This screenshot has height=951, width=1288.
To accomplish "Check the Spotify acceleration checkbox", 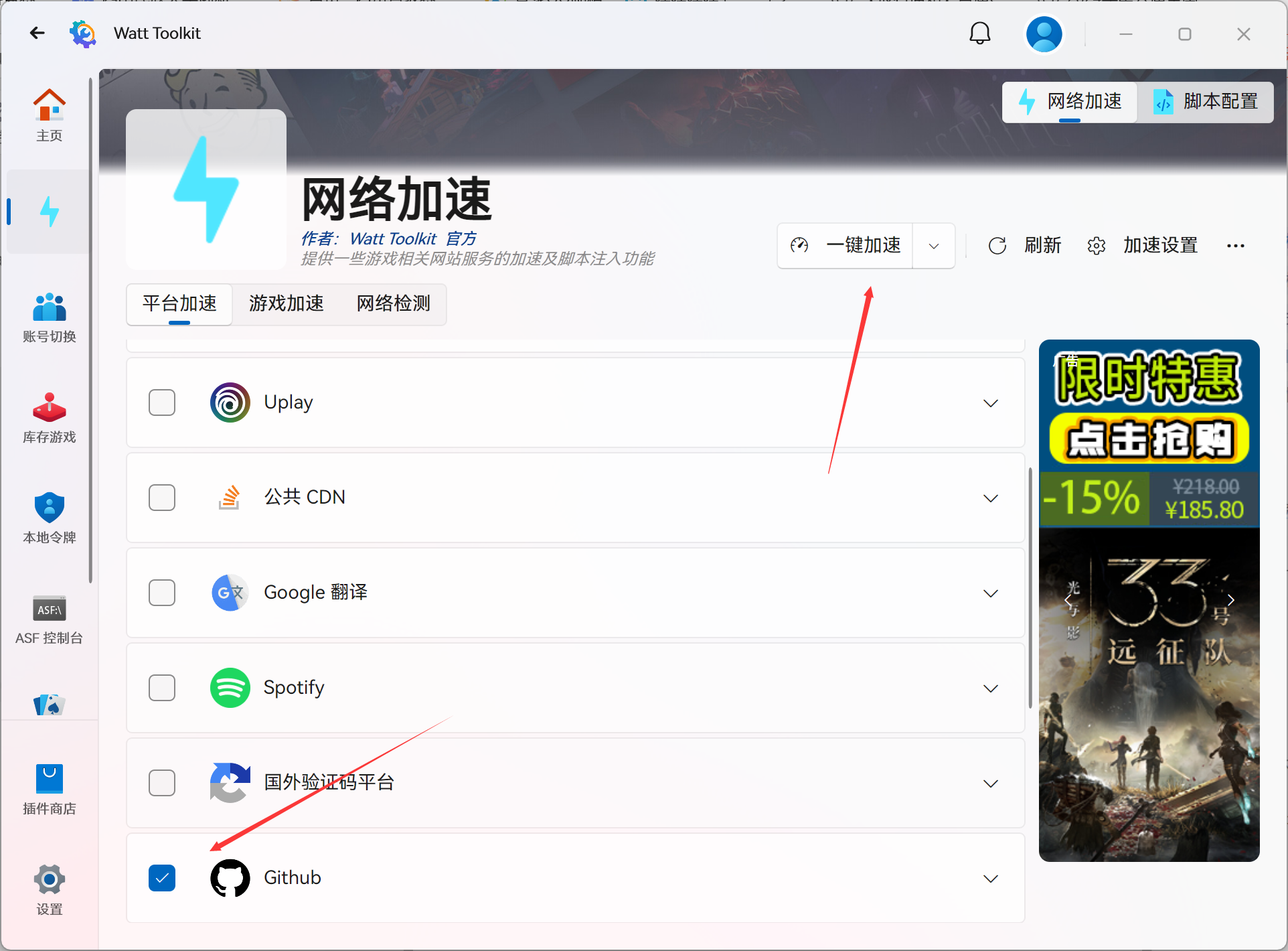I will [162, 688].
